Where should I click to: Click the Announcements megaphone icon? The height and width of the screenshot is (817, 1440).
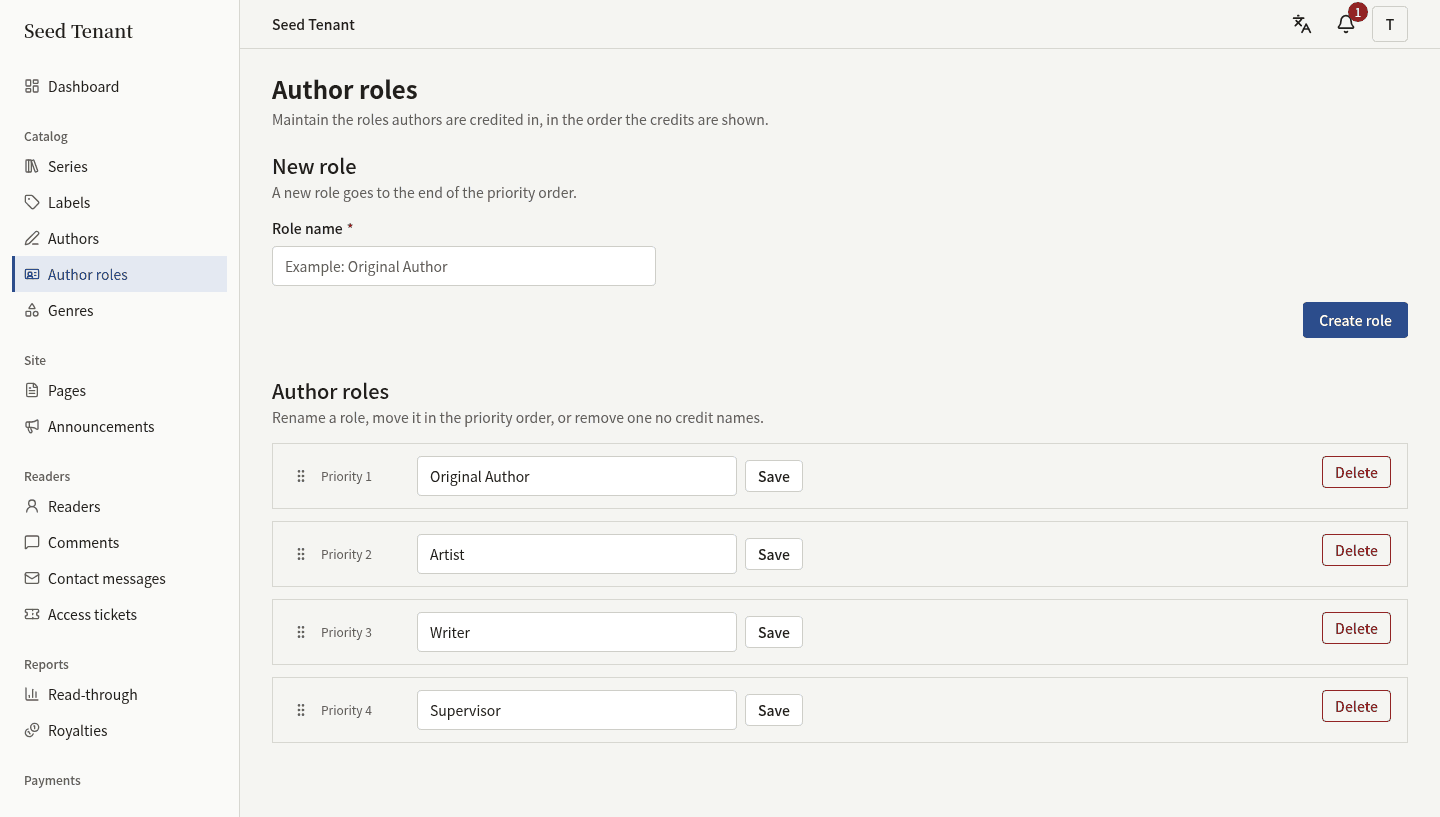pos(32,426)
